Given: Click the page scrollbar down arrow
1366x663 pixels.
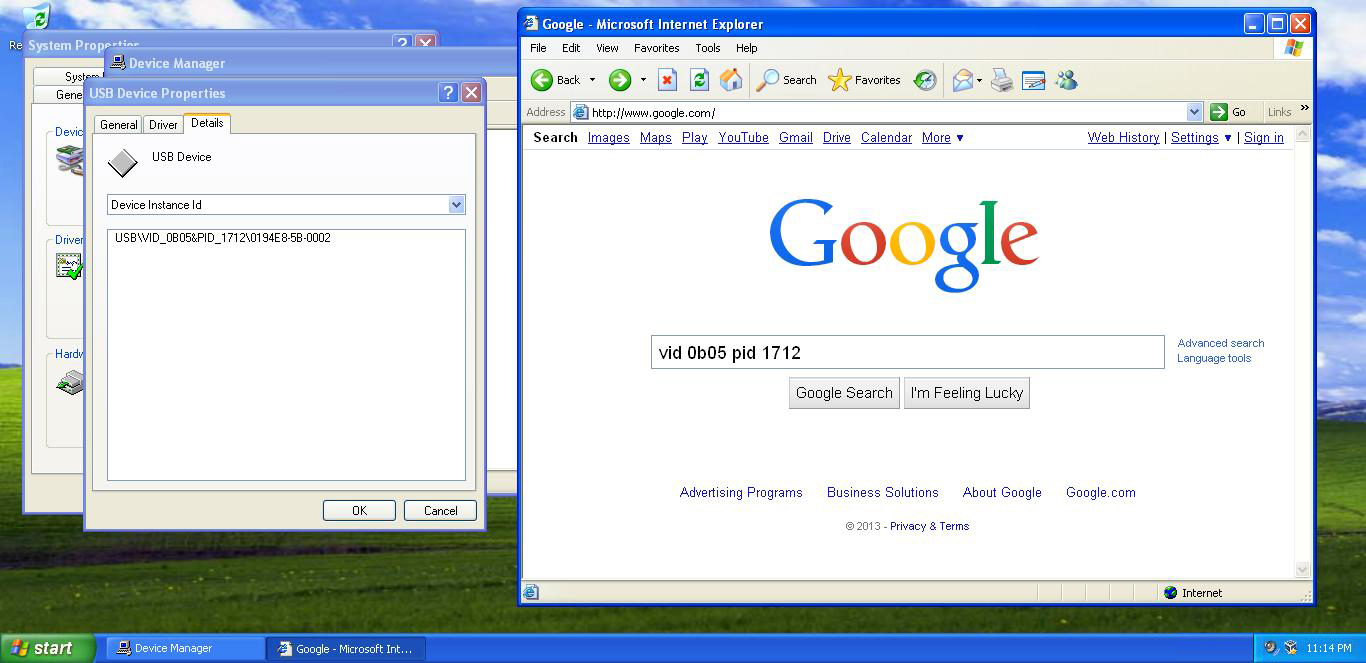Looking at the screenshot, I should point(1303,570).
